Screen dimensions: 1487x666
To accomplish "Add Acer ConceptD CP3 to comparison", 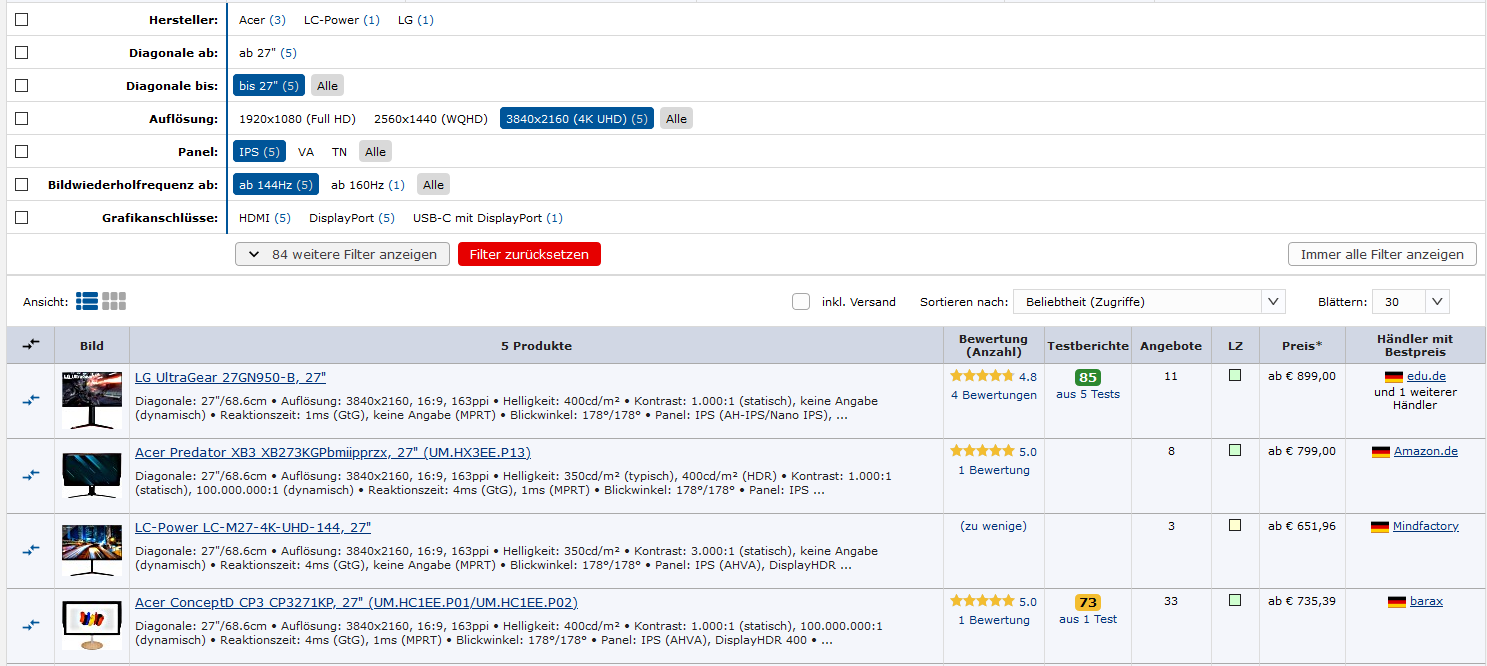I will (31, 625).
